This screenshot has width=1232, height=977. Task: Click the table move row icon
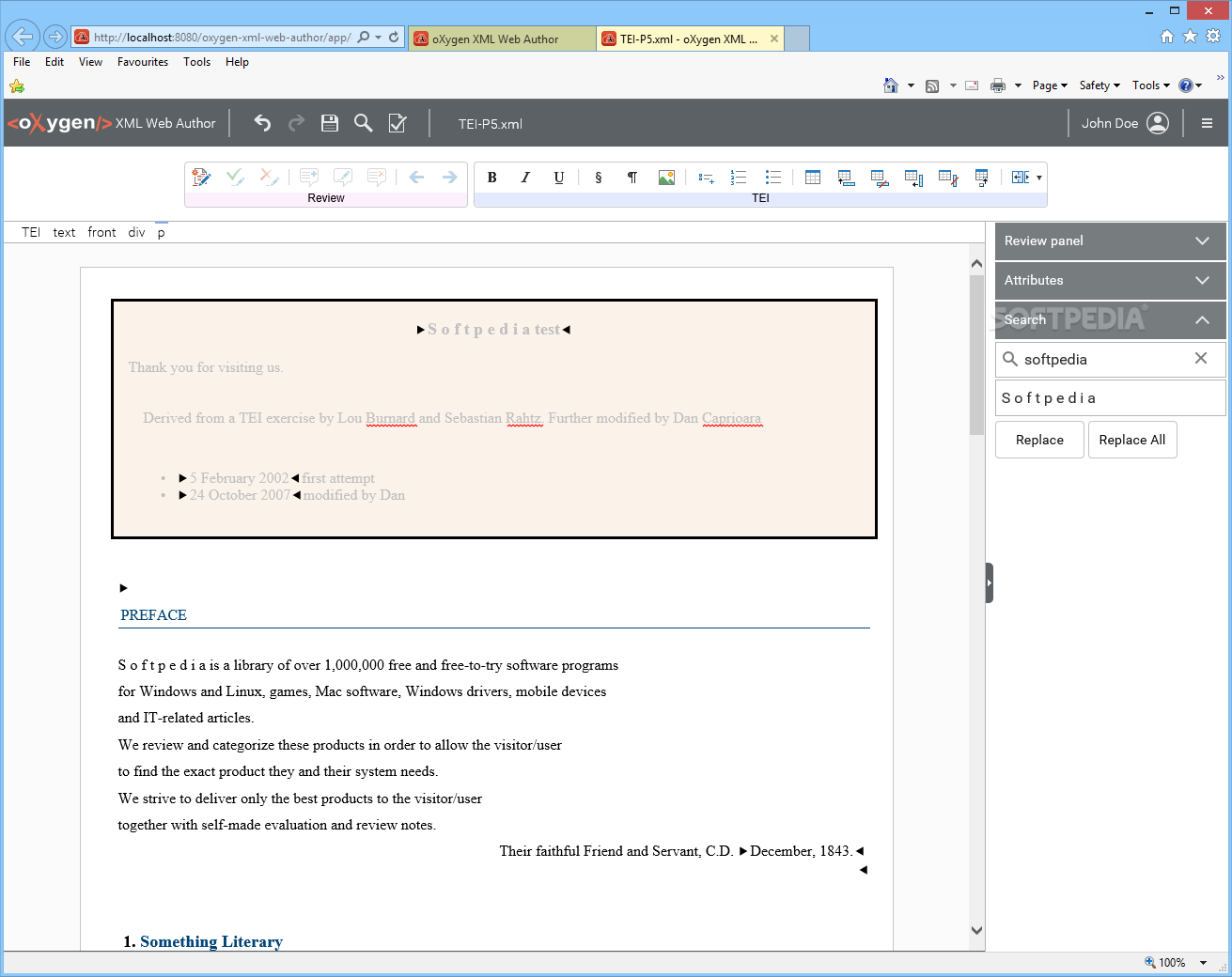point(982,178)
